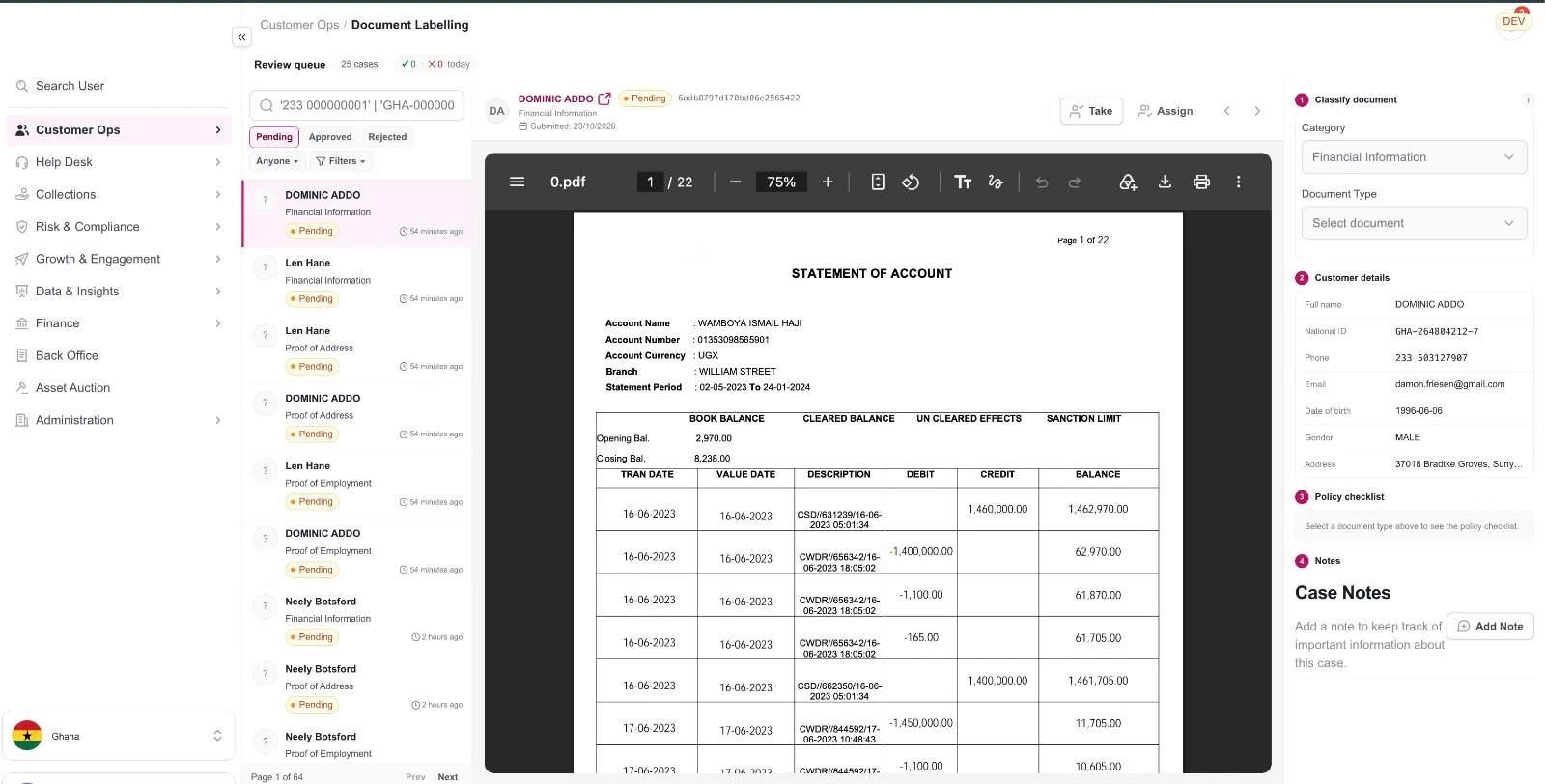
Task: Open the Document Type select dropdown
Action: tap(1414, 223)
